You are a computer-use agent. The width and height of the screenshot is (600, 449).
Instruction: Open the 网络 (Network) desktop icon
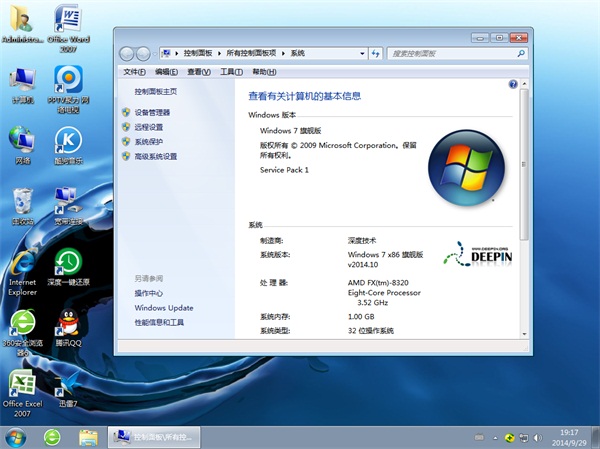tap(22, 145)
